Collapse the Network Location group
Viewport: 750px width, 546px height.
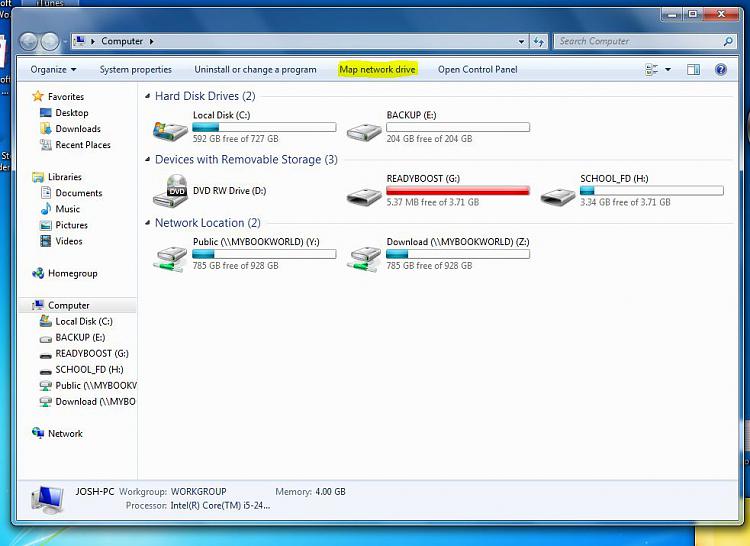click(x=148, y=223)
